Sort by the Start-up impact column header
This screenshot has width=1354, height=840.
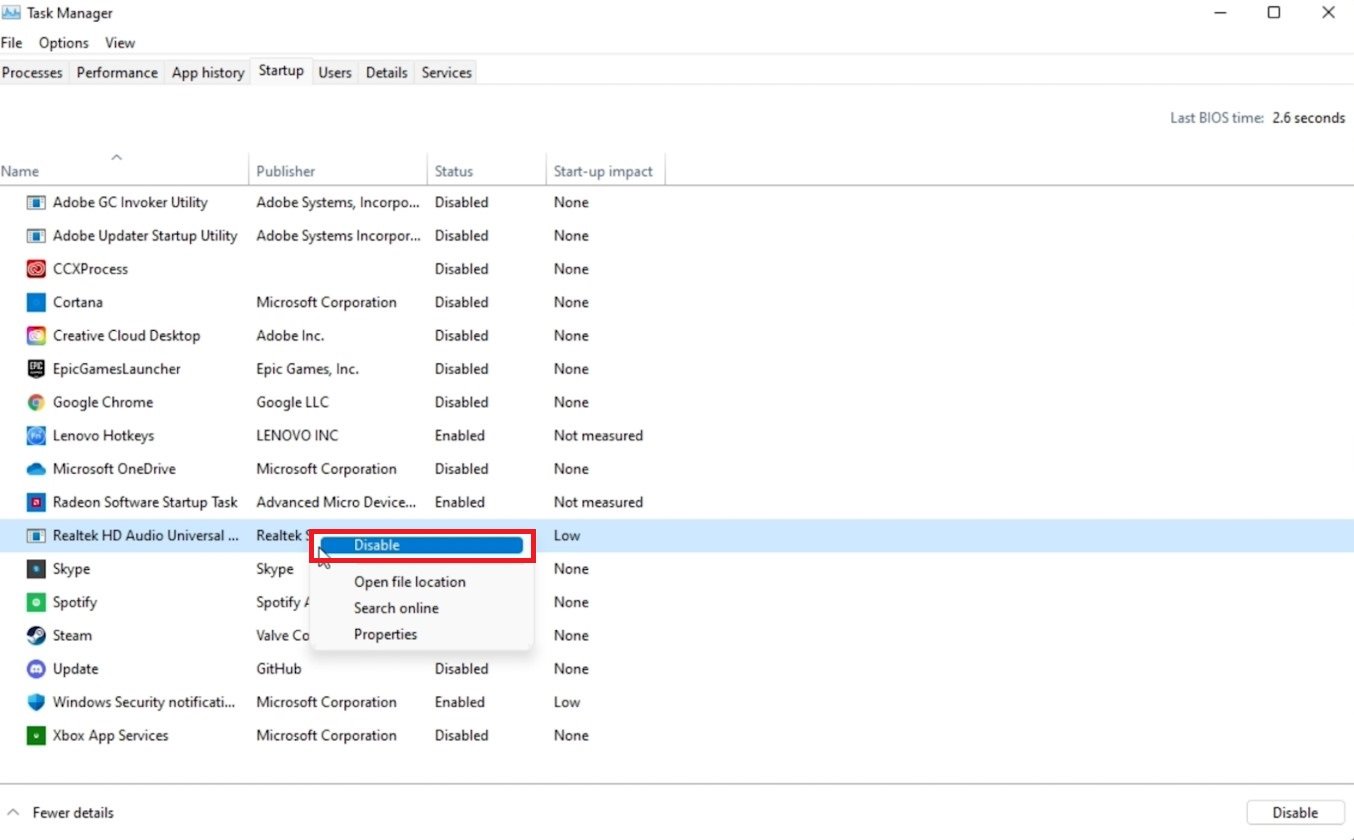click(605, 170)
